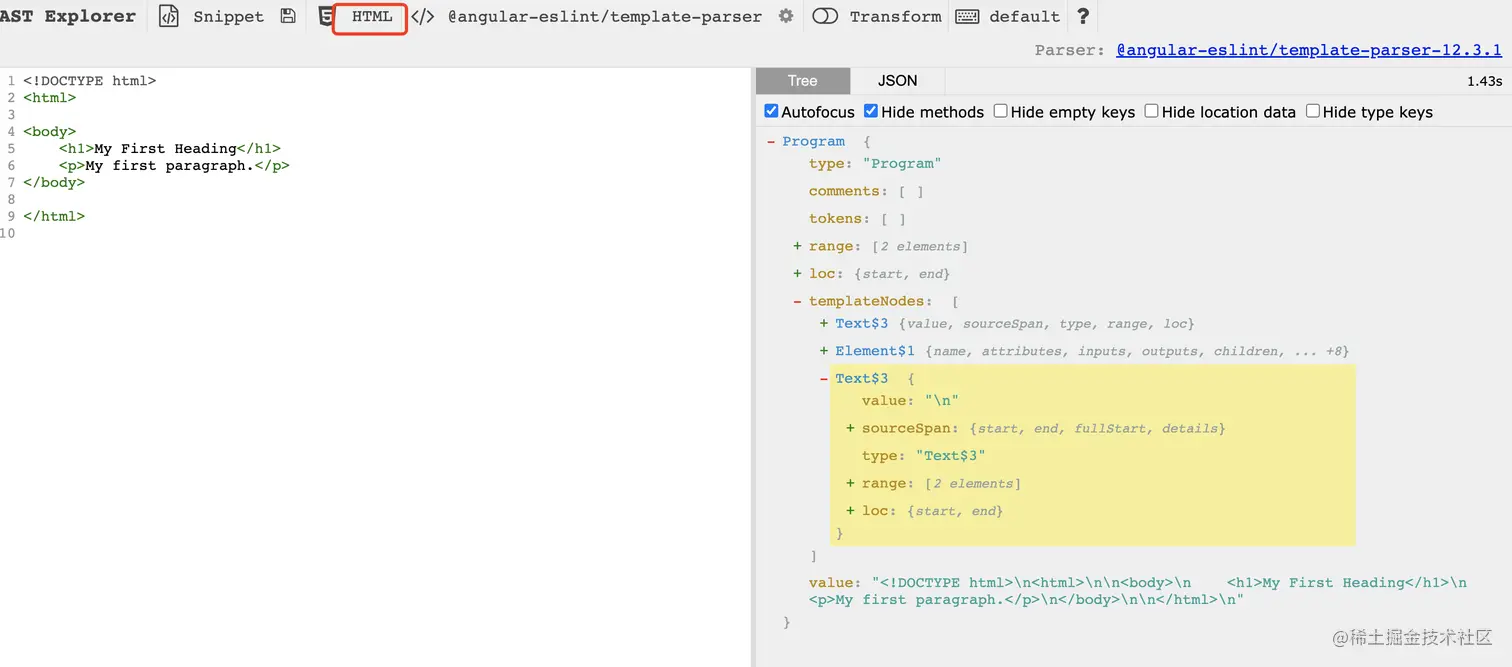Click the My First Heading code line
Viewport: 1512px width, 667px height.
pos(170,149)
